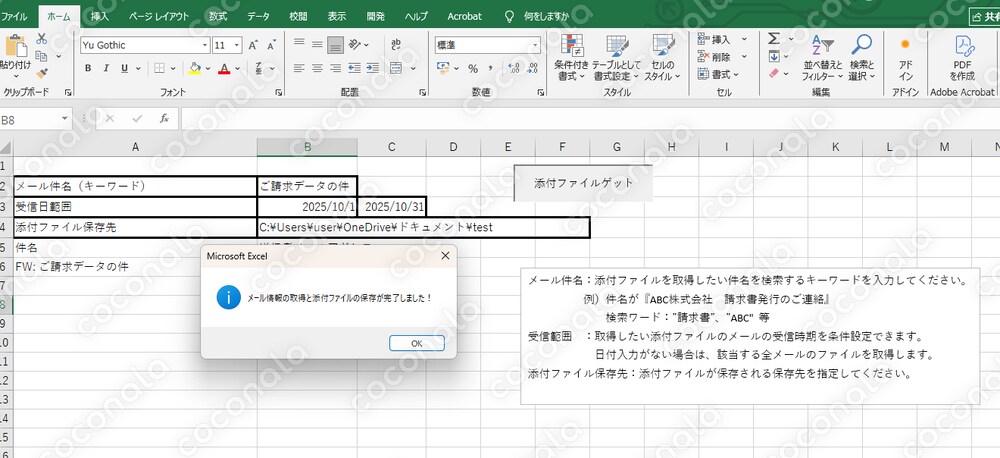Select the cell containing FW: ご請求データの件
Viewport: 1000px width, 458px height.
coord(135,267)
